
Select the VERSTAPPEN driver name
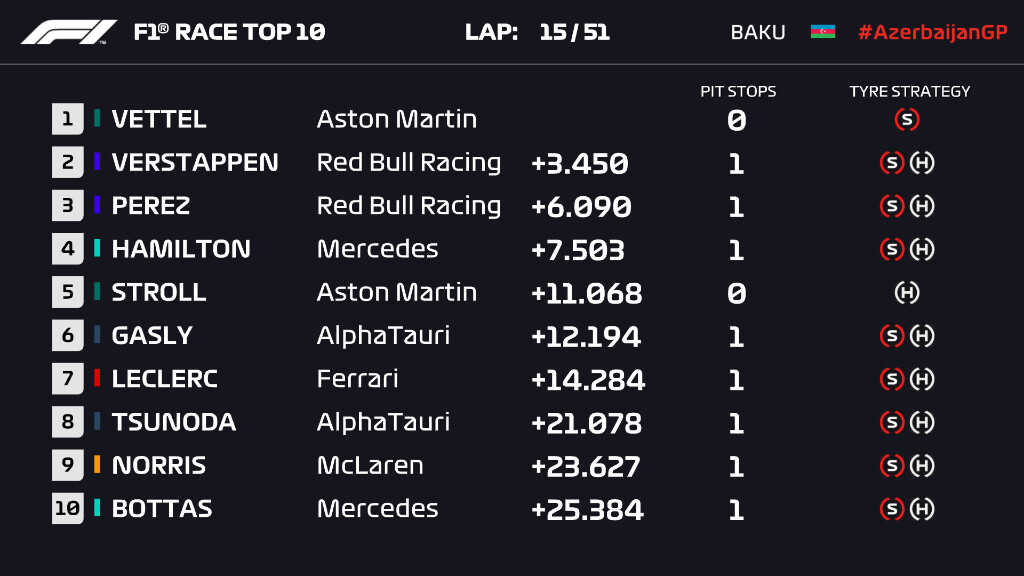point(195,163)
